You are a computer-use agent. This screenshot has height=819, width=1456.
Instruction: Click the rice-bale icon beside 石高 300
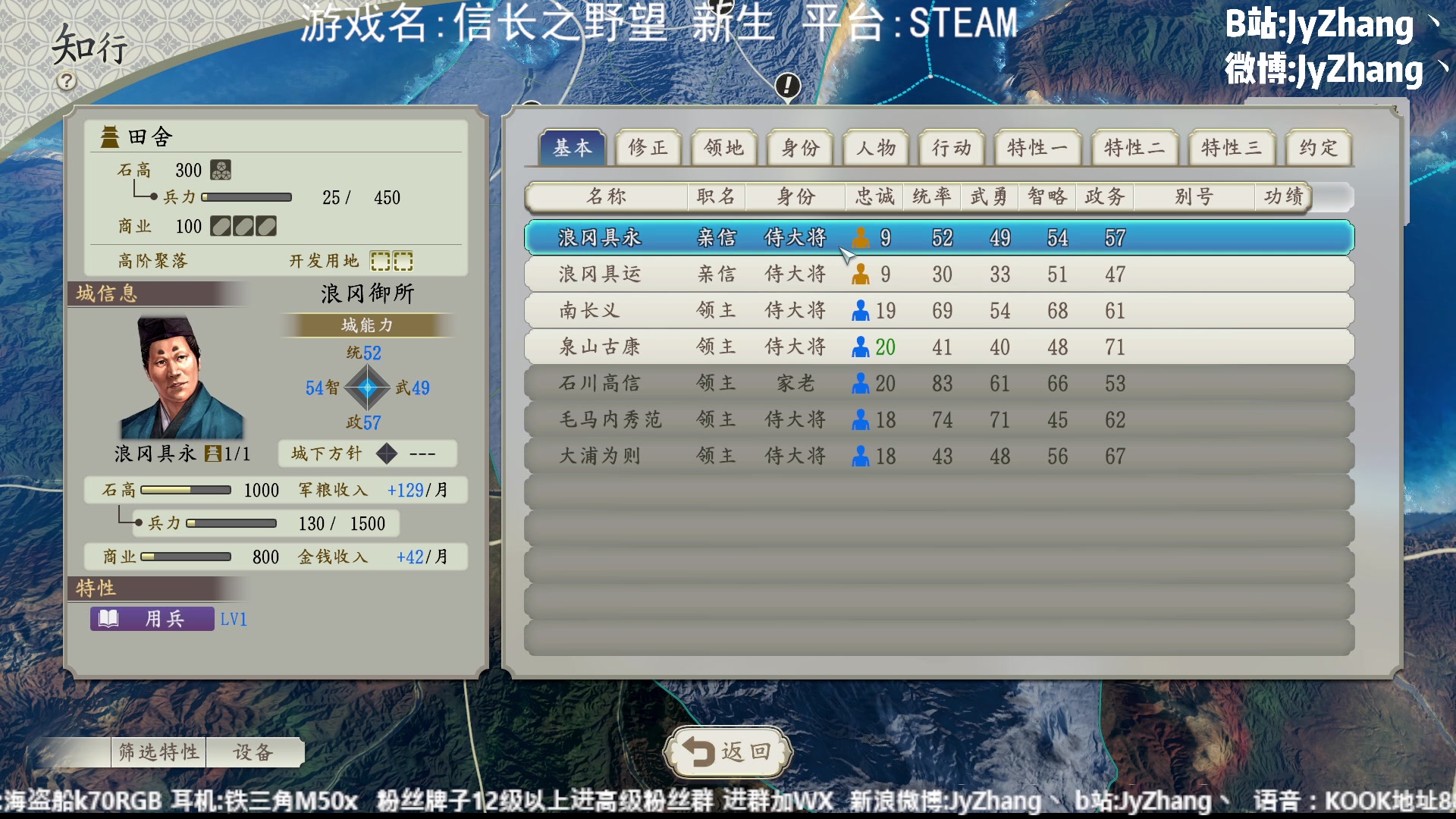point(221,170)
